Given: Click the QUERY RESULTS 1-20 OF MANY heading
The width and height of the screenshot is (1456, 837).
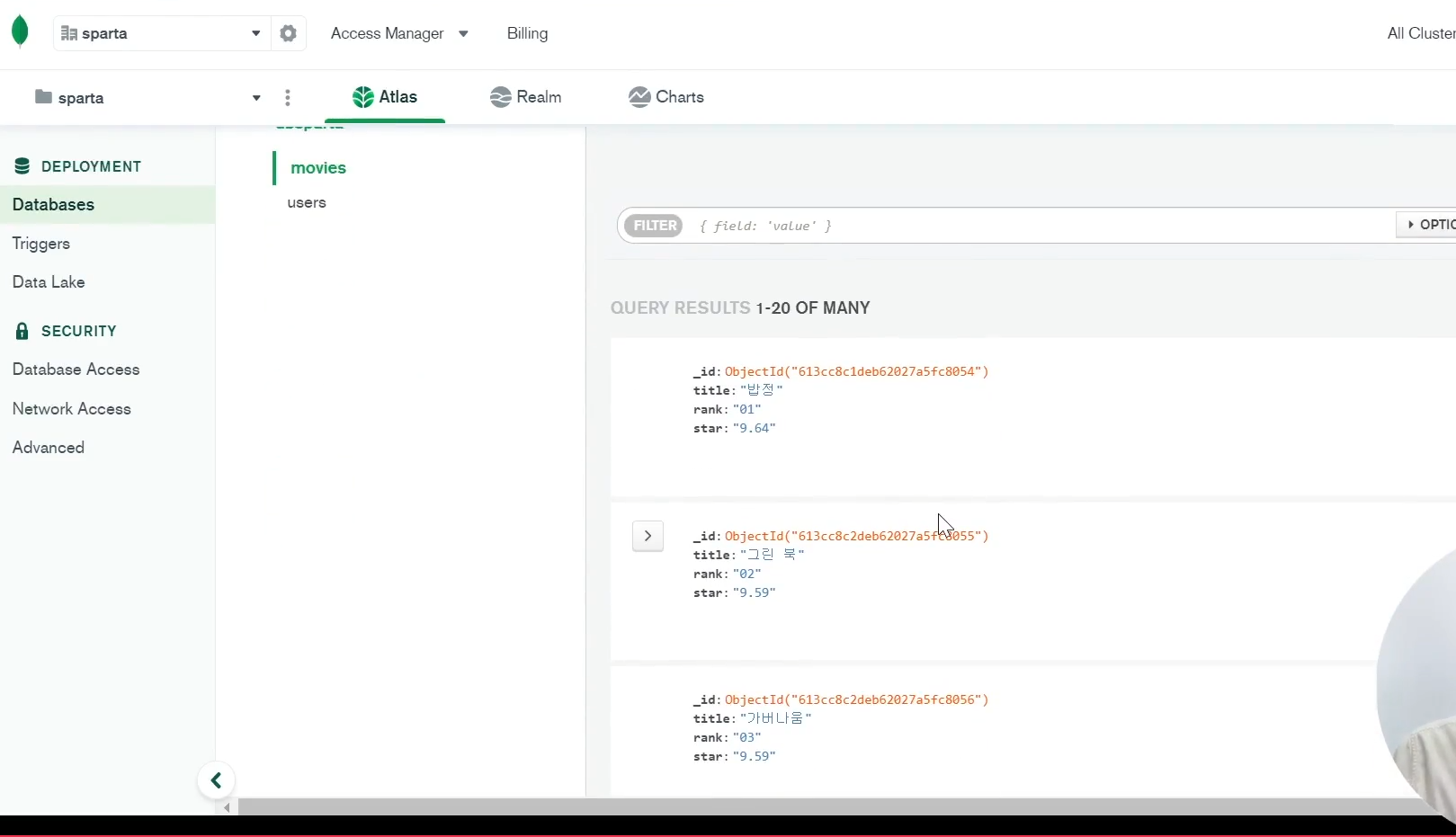Looking at the screenshot, I should 740,308.
